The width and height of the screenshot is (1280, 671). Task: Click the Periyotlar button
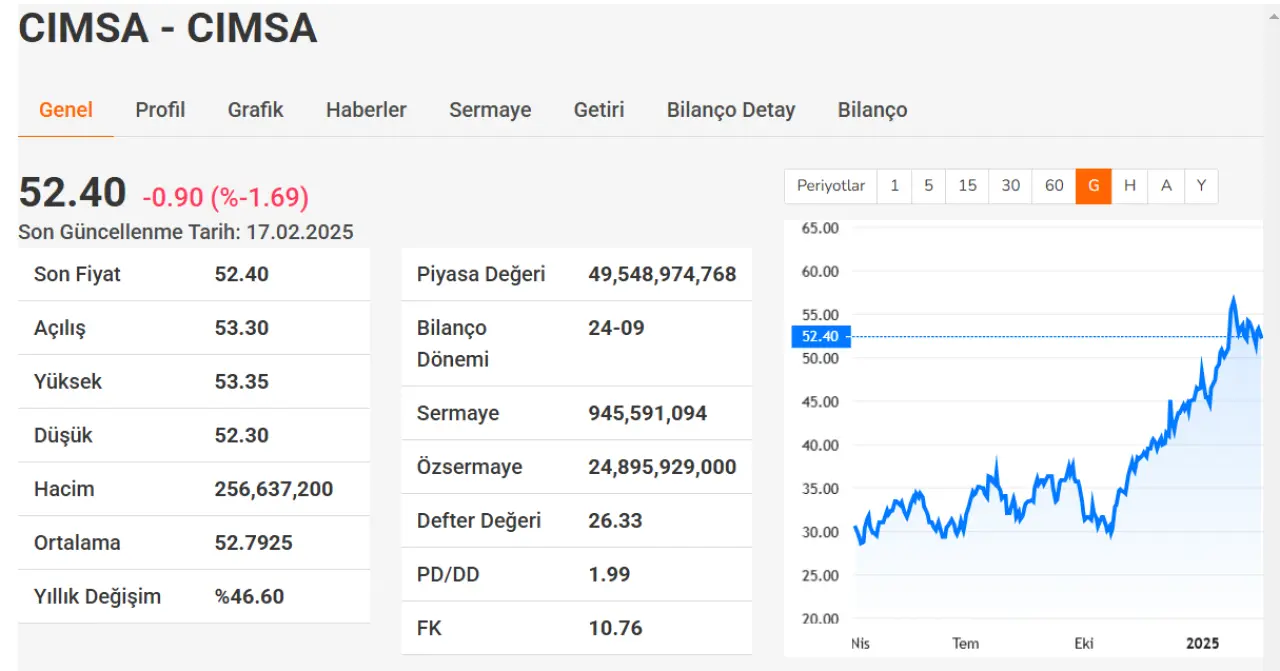tap(831, 186)
